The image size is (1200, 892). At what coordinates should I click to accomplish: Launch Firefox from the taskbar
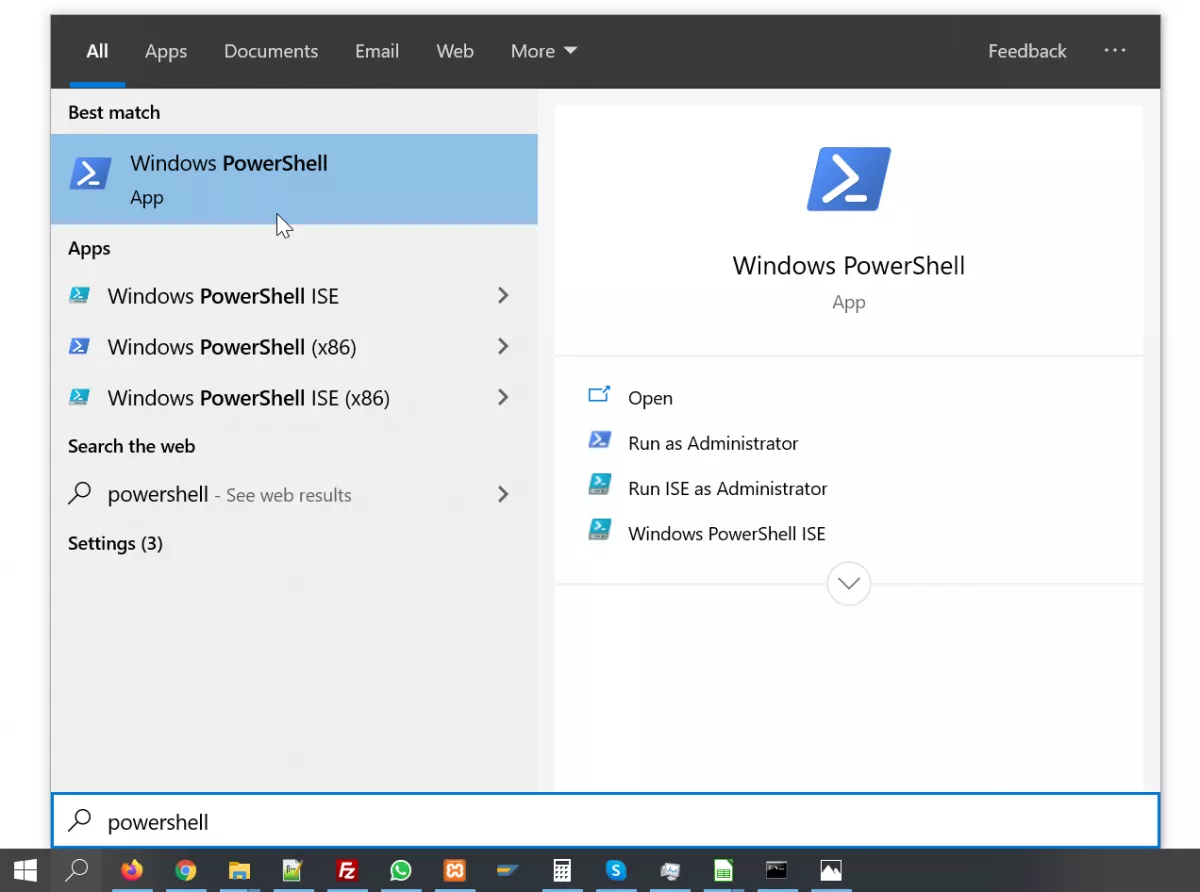coord(132,870)
